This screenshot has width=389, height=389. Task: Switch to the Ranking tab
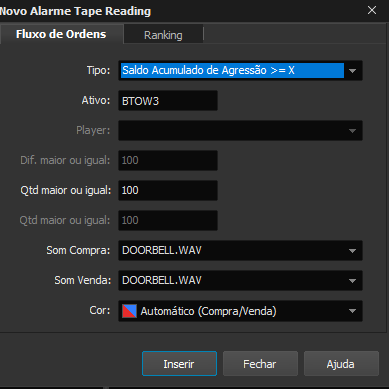(x=163, y=35)
